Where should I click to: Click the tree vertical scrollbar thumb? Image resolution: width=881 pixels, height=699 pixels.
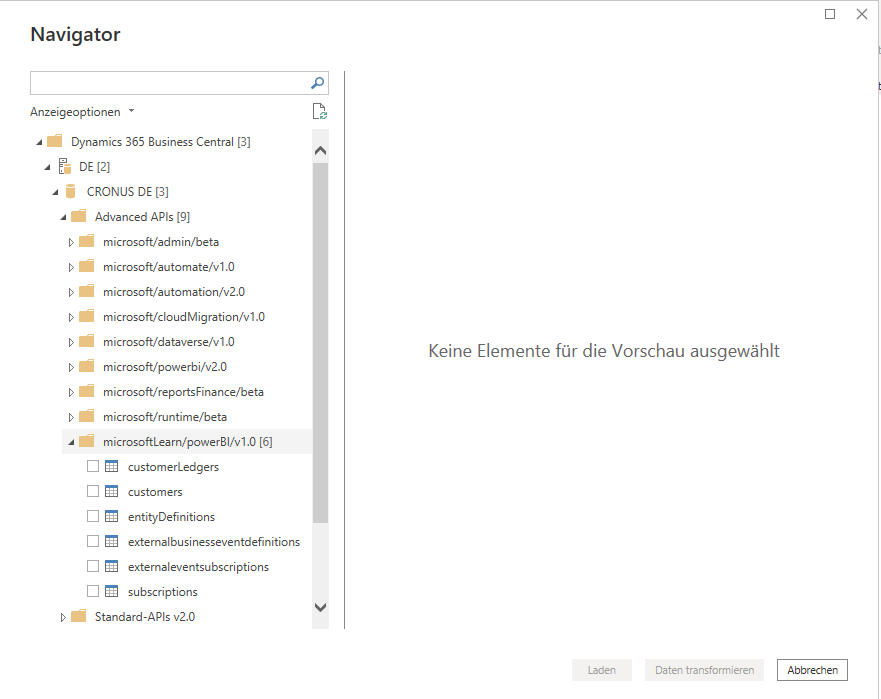[320, 343]
